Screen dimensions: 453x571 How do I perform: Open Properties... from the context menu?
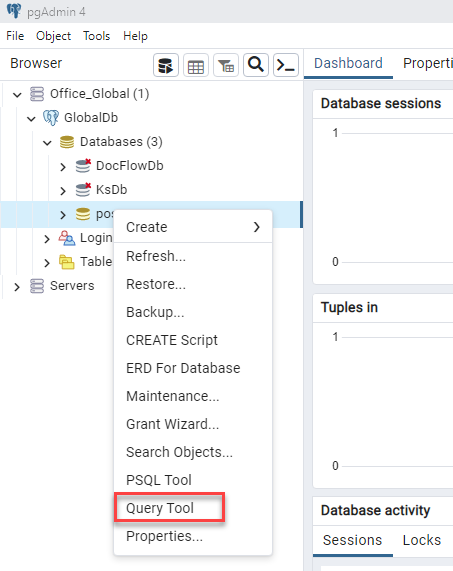coord(193,536)
